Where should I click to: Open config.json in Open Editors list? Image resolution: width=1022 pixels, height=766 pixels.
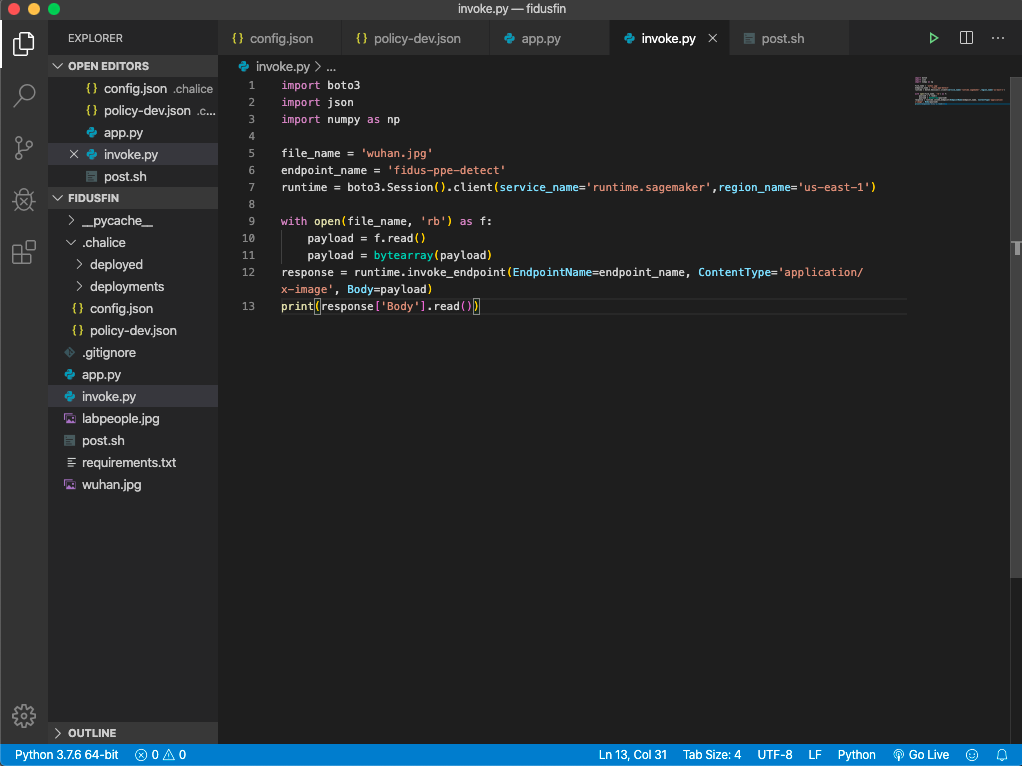coord(133,89)
